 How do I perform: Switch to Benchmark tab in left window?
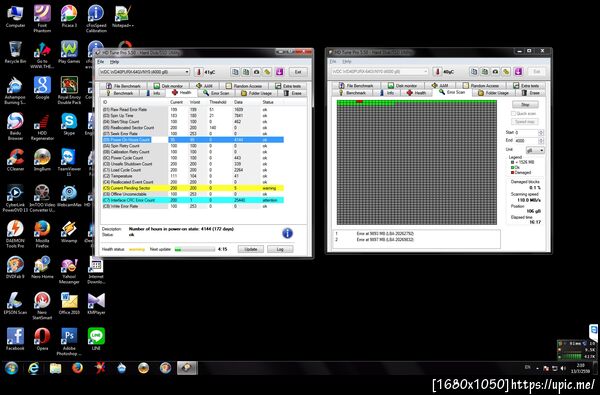pos(119,93)
